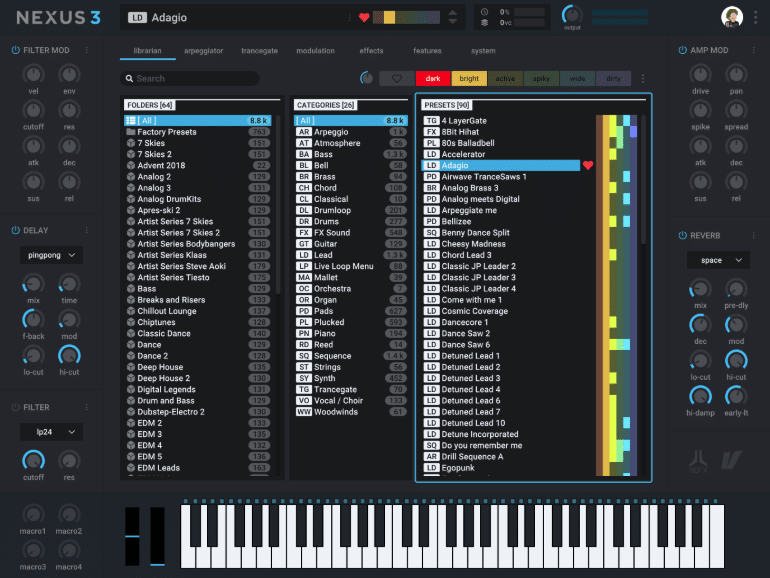Open tag filter options dots menu
The image size is (770, 578).
[643, 79]
